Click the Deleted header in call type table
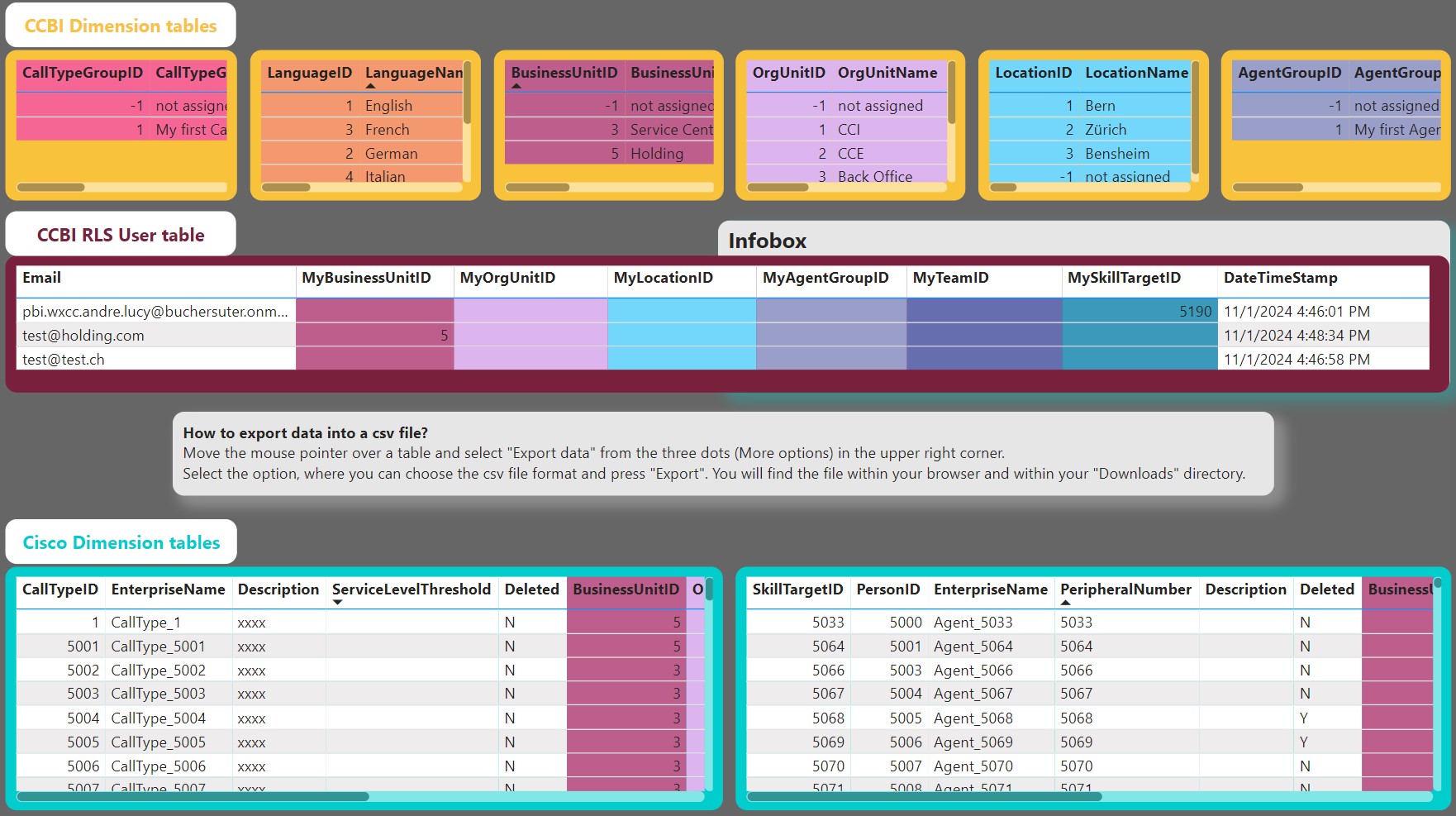 [x=531, y=589]
